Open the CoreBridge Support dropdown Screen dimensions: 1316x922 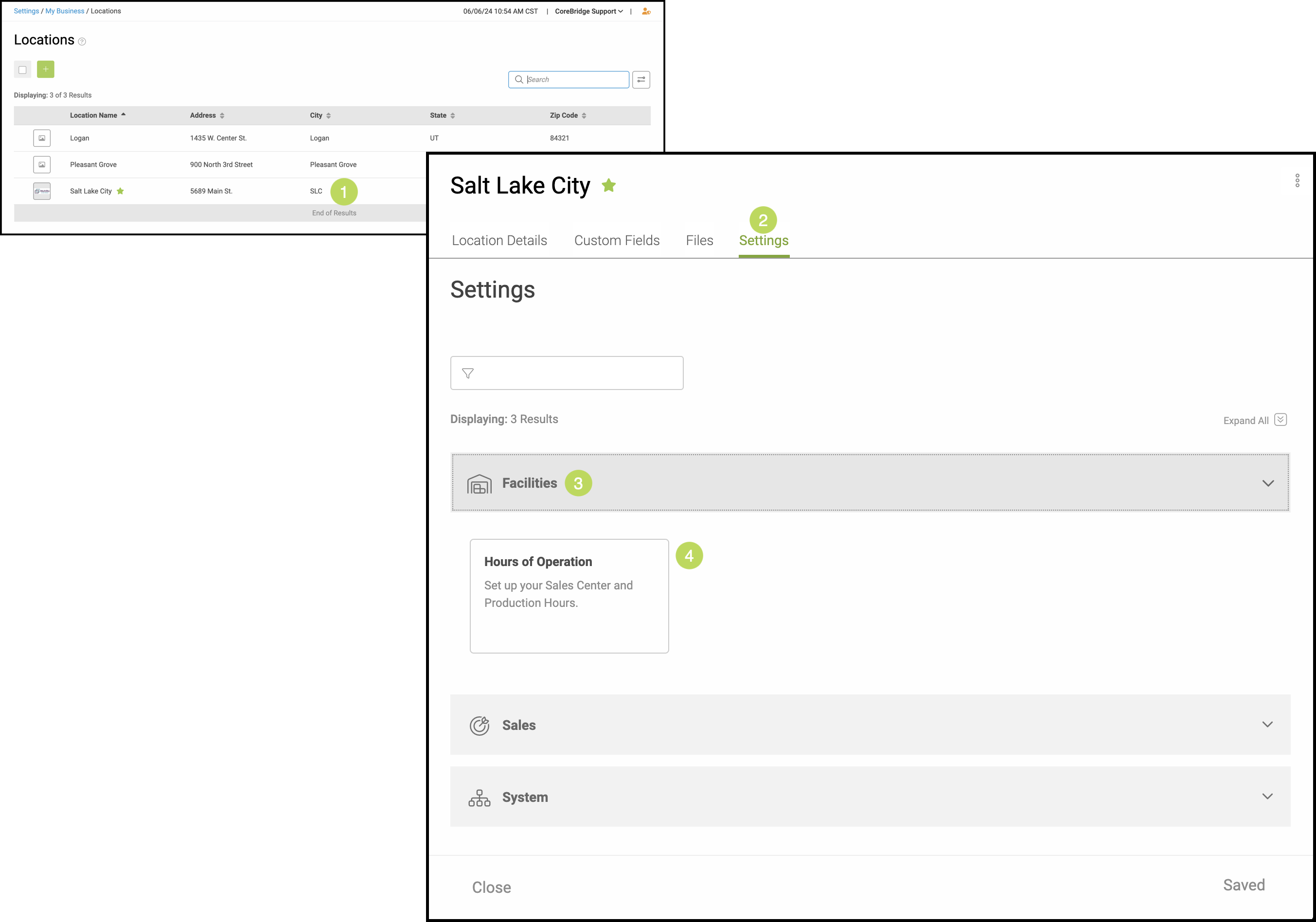coord(588,12)
